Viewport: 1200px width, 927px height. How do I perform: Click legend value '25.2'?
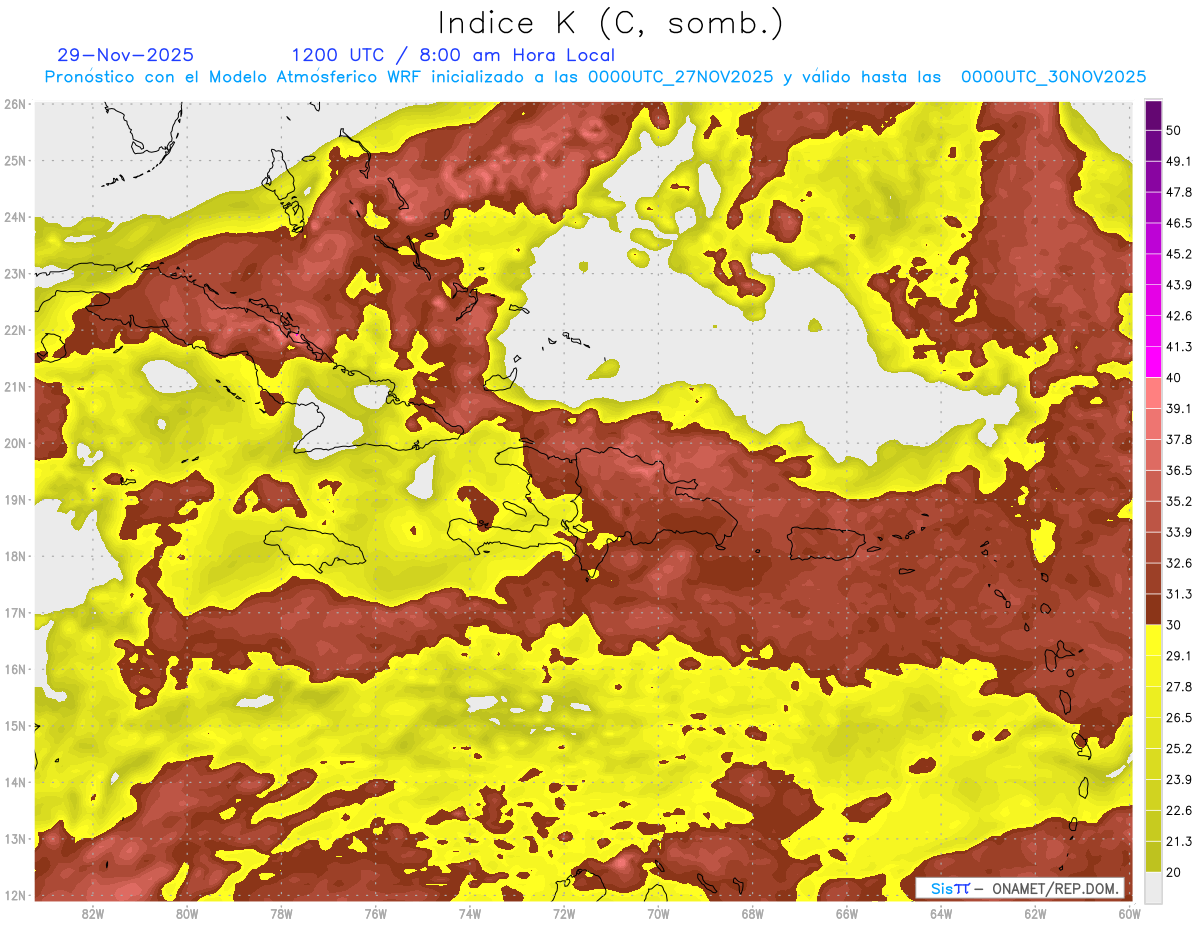pos(1178,748)
